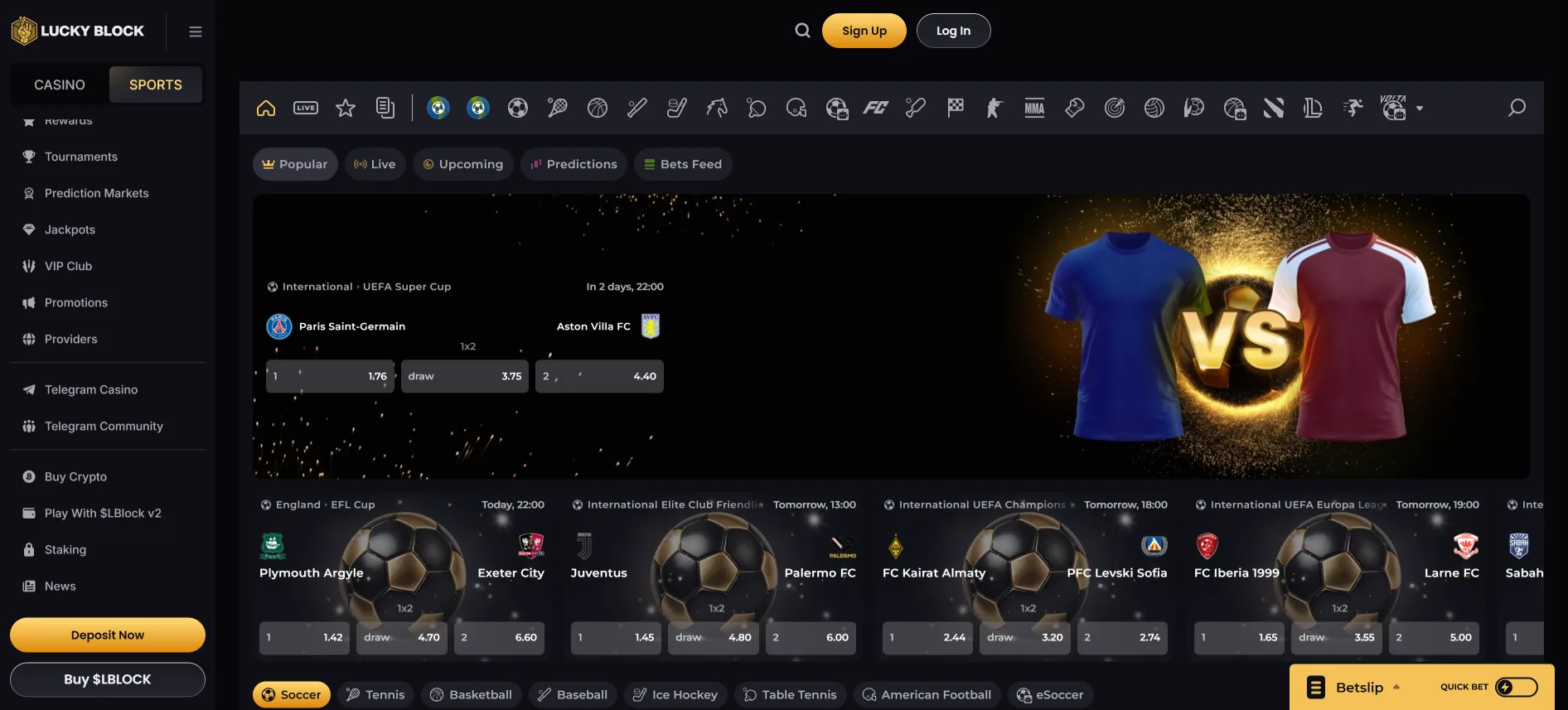Select the handball sport icon
The image size is (1568, 710).
pyautogui.click(x=1194, y=108)
